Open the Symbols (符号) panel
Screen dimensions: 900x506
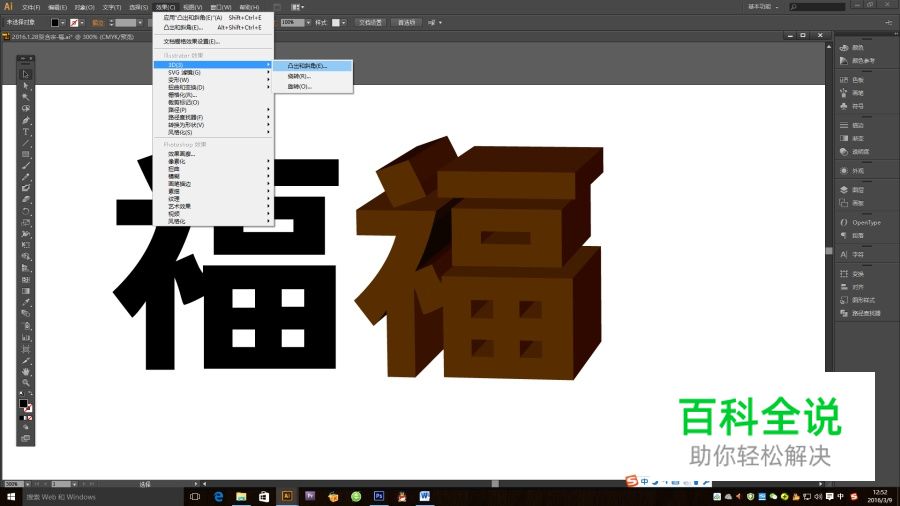[x=853, y=106]
